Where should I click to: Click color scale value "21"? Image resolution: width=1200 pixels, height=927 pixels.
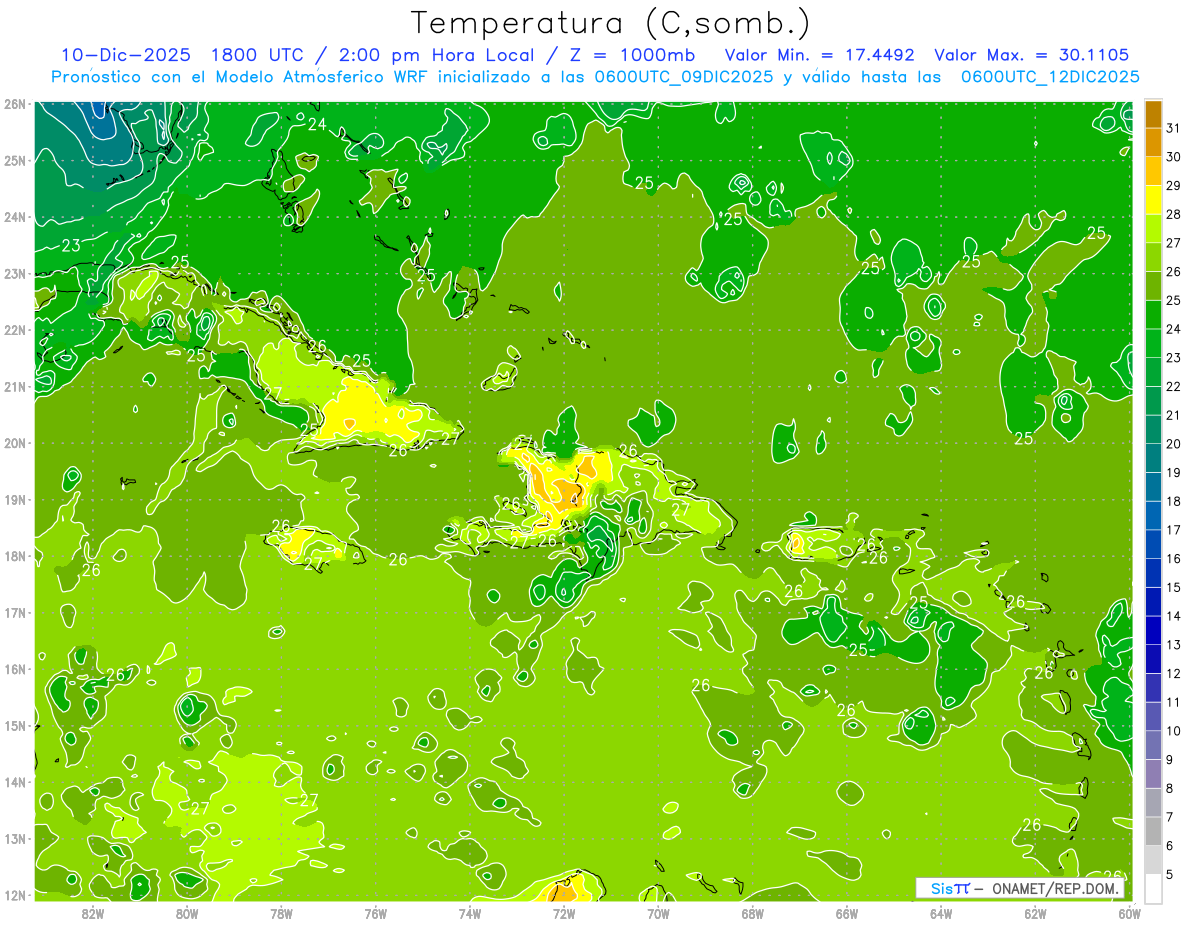pos(1174,415)
